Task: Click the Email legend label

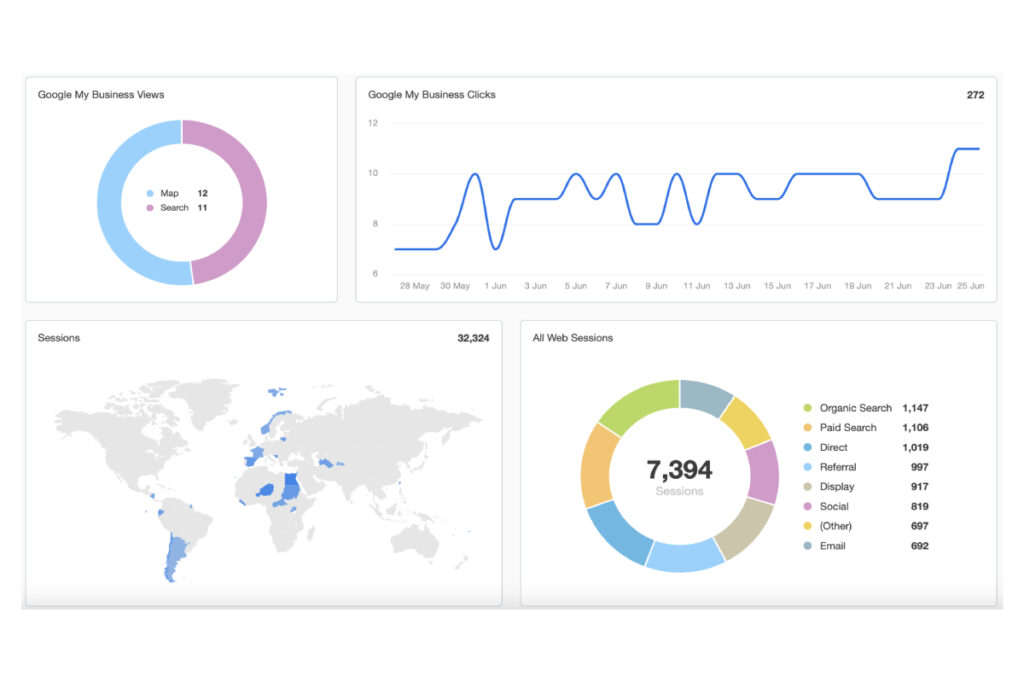Action: pyautogui.click(x=832, y=546)
